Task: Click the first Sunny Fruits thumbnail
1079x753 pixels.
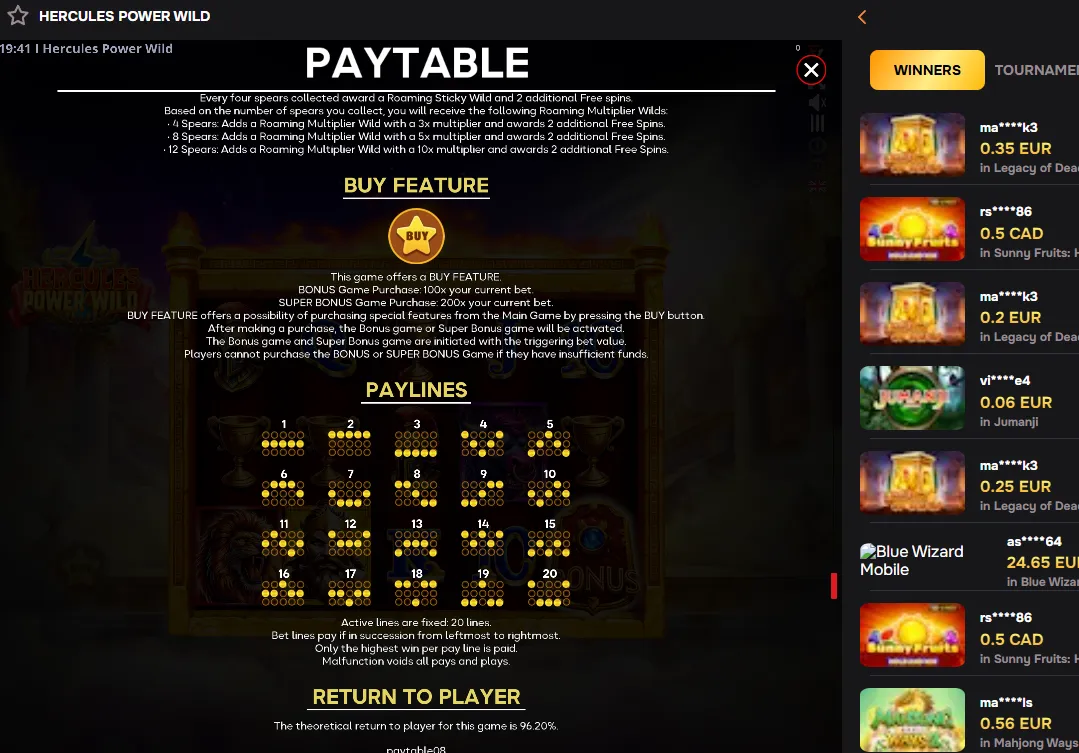Action: point(912,229)
